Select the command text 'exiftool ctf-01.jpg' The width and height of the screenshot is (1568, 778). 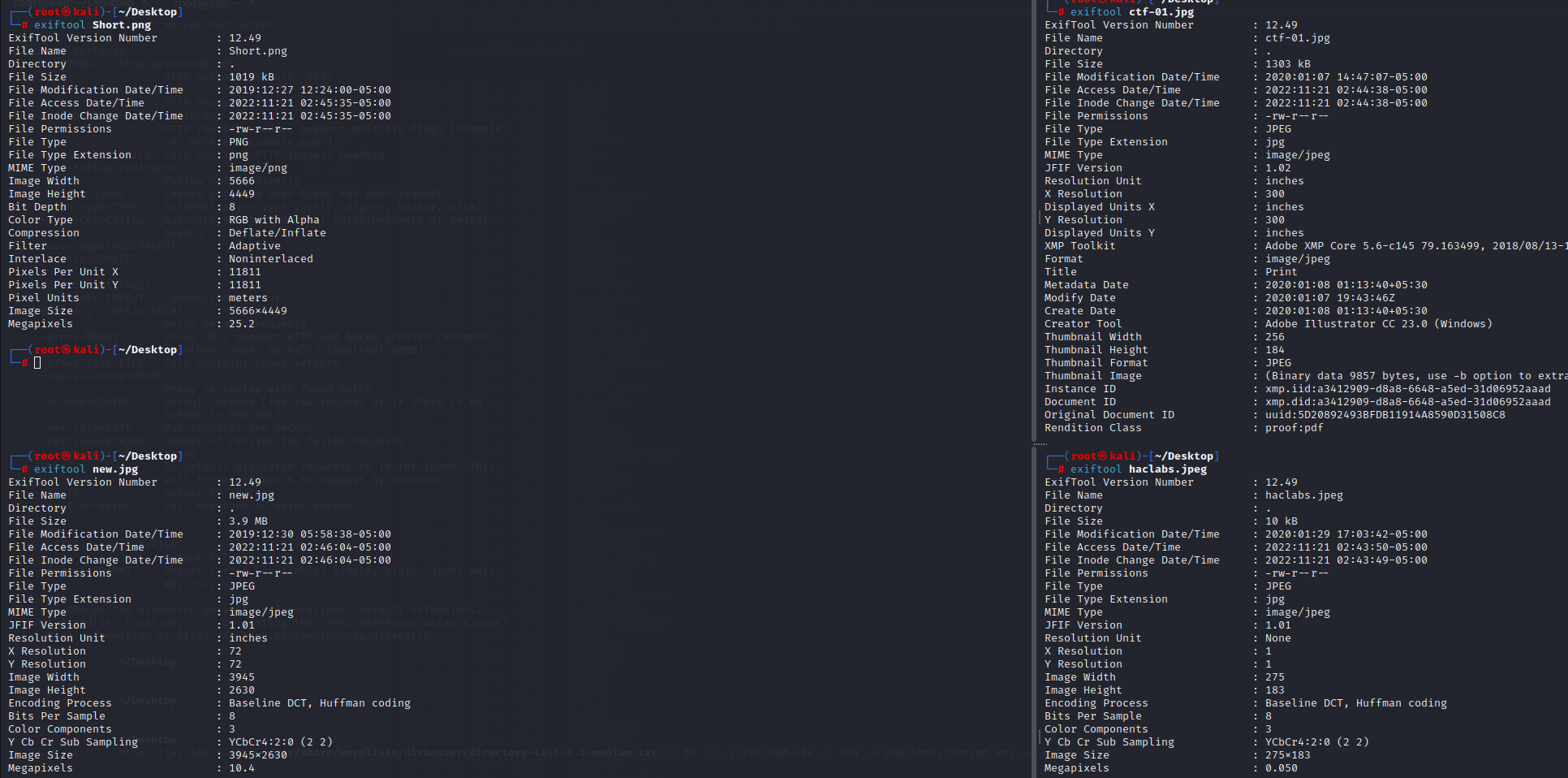click(x=1132, y=12)
